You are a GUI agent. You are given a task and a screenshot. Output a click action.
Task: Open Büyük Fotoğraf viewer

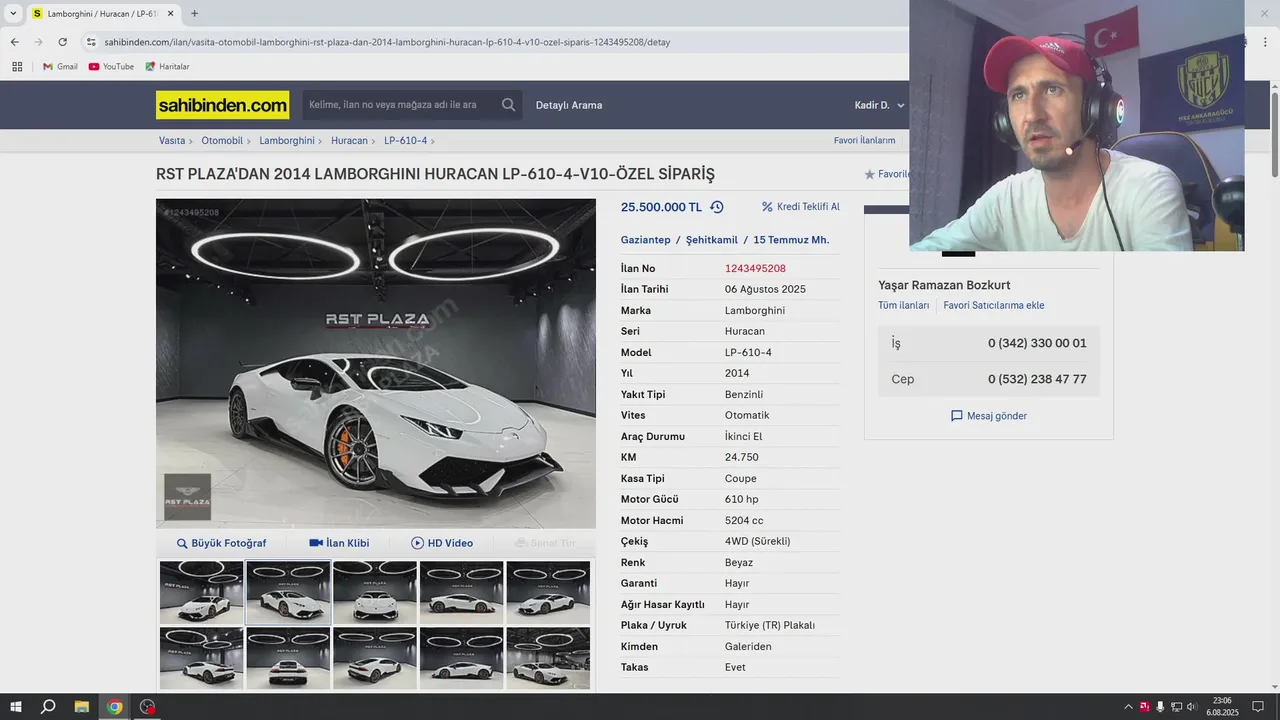pyautogui.click(x=221, y=543)
